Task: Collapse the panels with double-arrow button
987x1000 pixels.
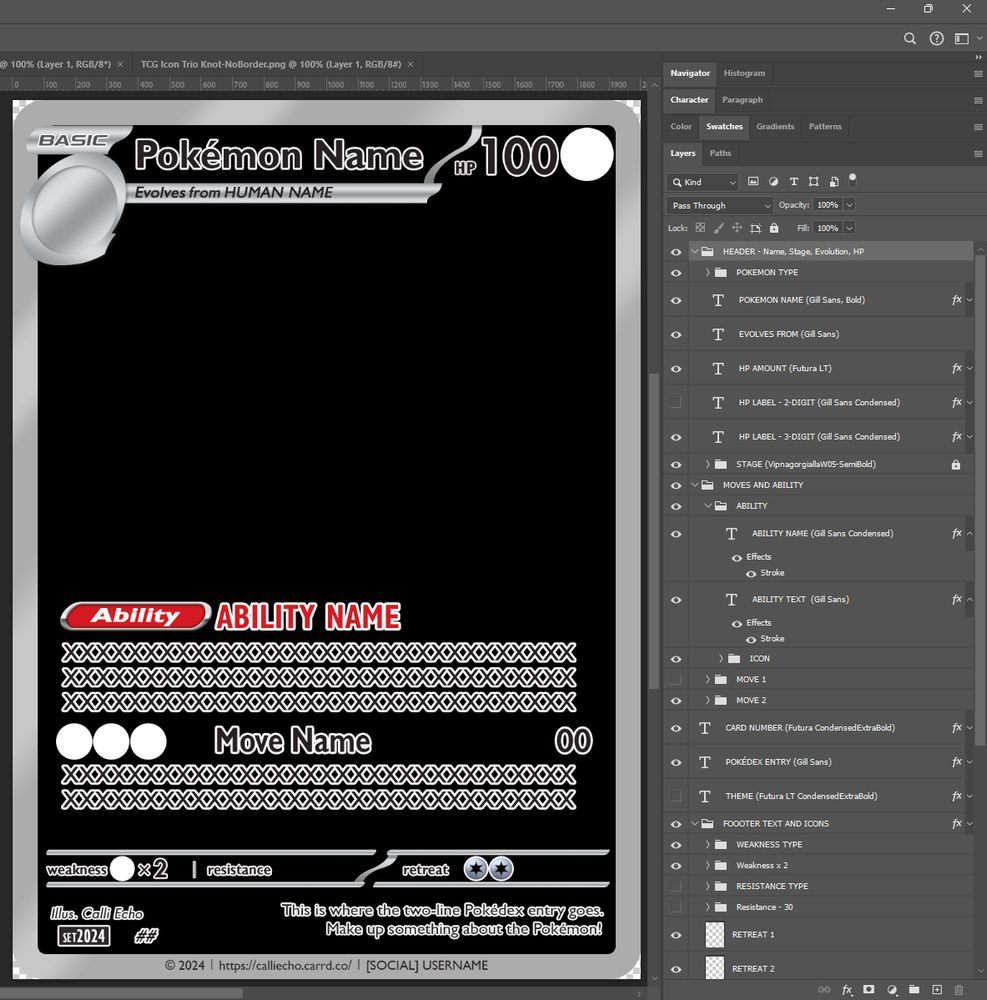Action: click(x=978, y=57)
